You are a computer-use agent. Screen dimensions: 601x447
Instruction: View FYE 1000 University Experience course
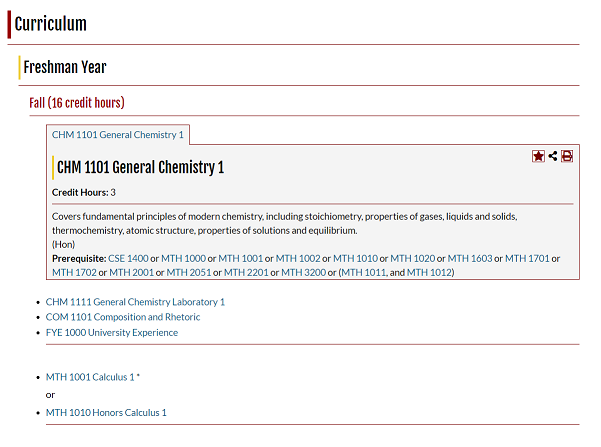tap(112, 332)
